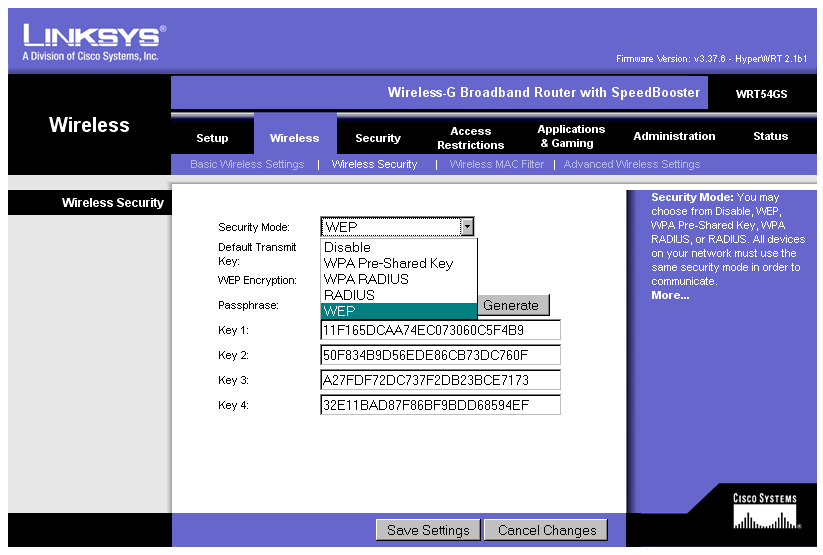
Task: Click the Wireless Security section heading
Action: pos(113,203)
